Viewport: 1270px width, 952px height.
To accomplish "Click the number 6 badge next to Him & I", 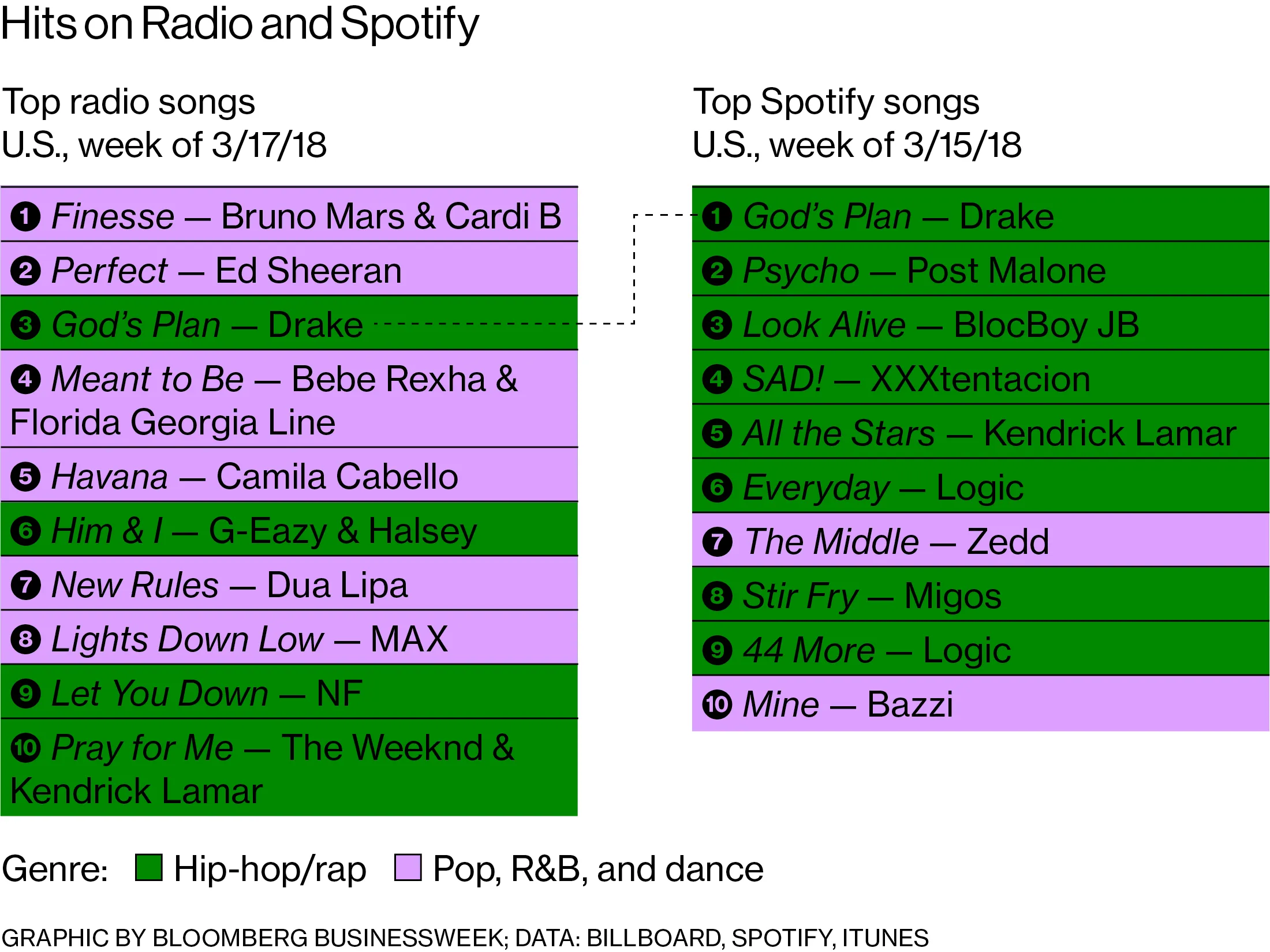I will click(25, 531).
